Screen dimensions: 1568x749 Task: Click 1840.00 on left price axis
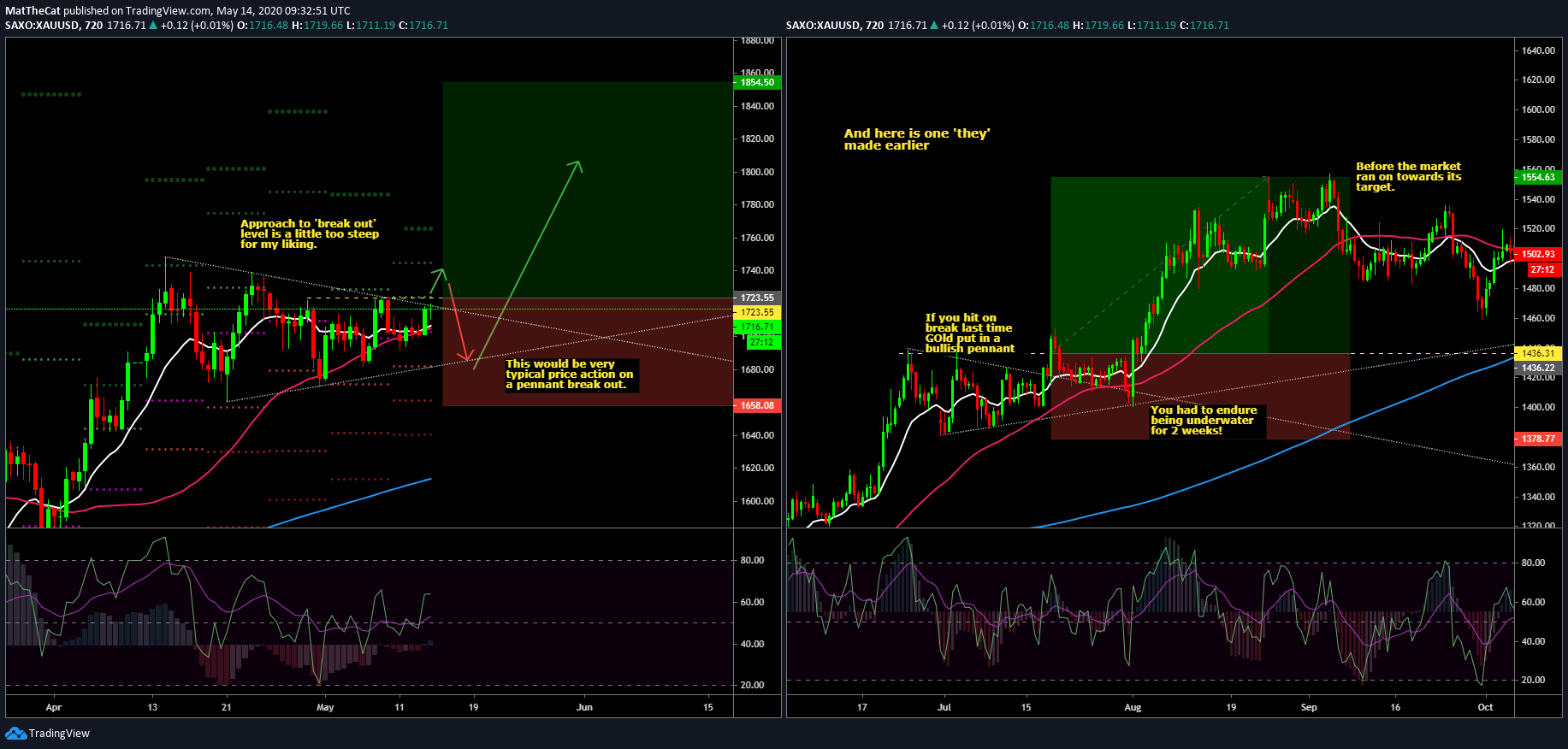tap(757, 106)
